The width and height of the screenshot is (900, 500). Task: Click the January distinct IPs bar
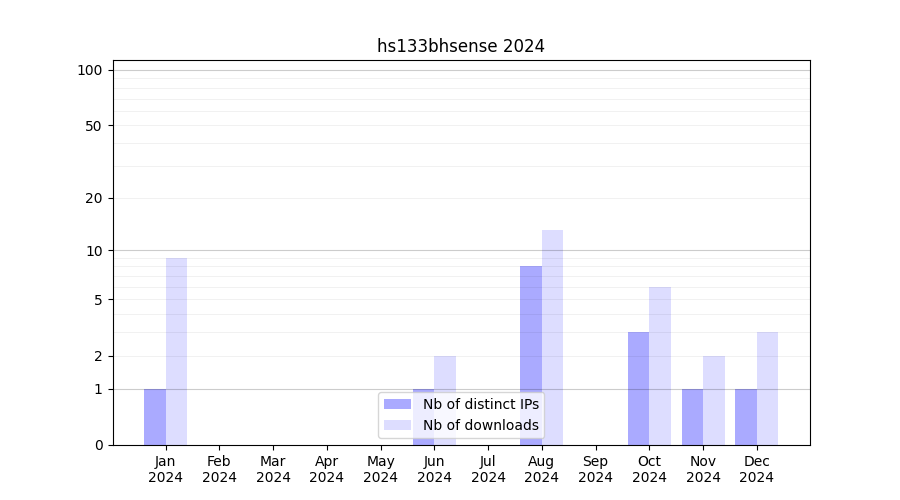click(155, 417)
